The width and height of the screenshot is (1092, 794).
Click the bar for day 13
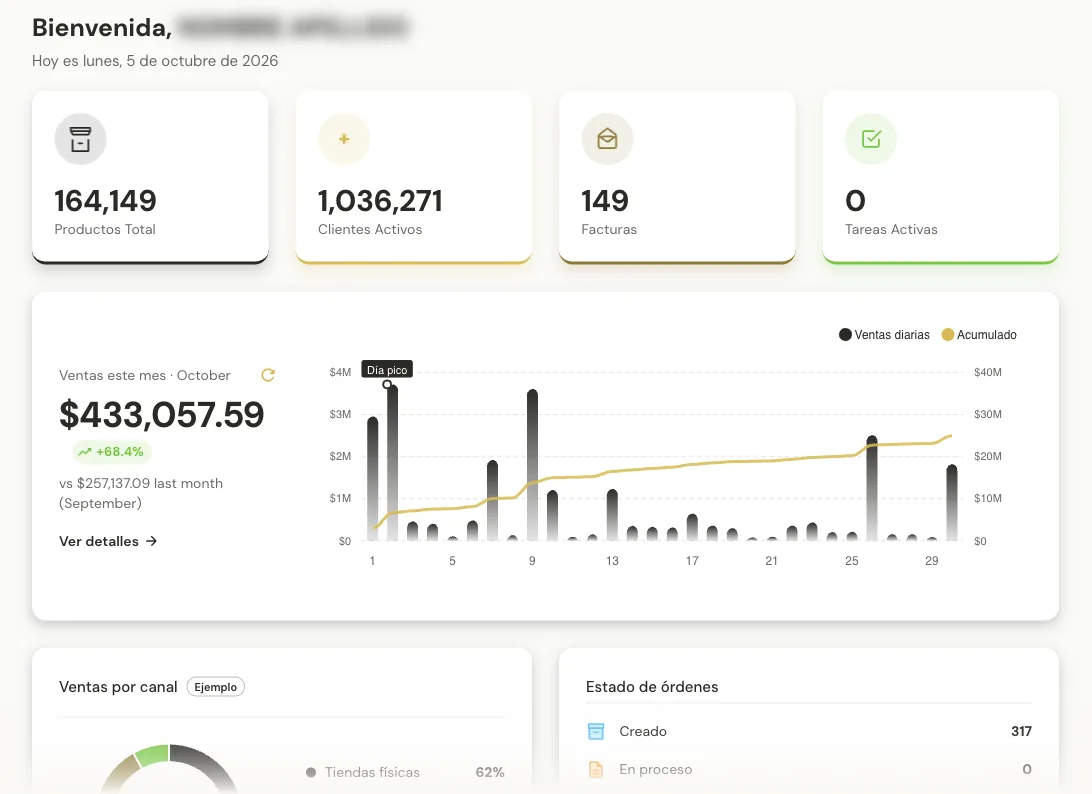point(612,515)
